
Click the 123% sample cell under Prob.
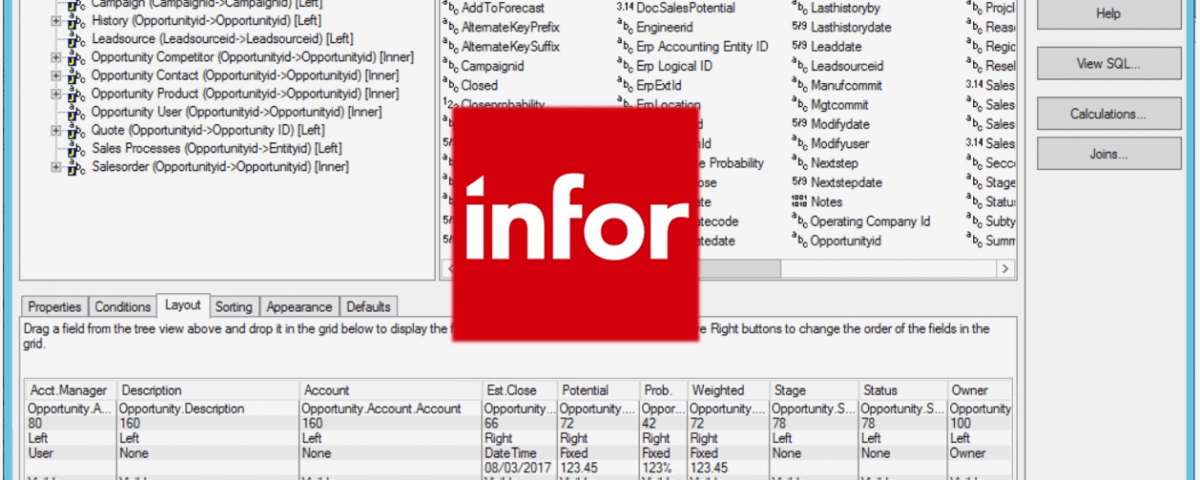[x=663, y=467]
